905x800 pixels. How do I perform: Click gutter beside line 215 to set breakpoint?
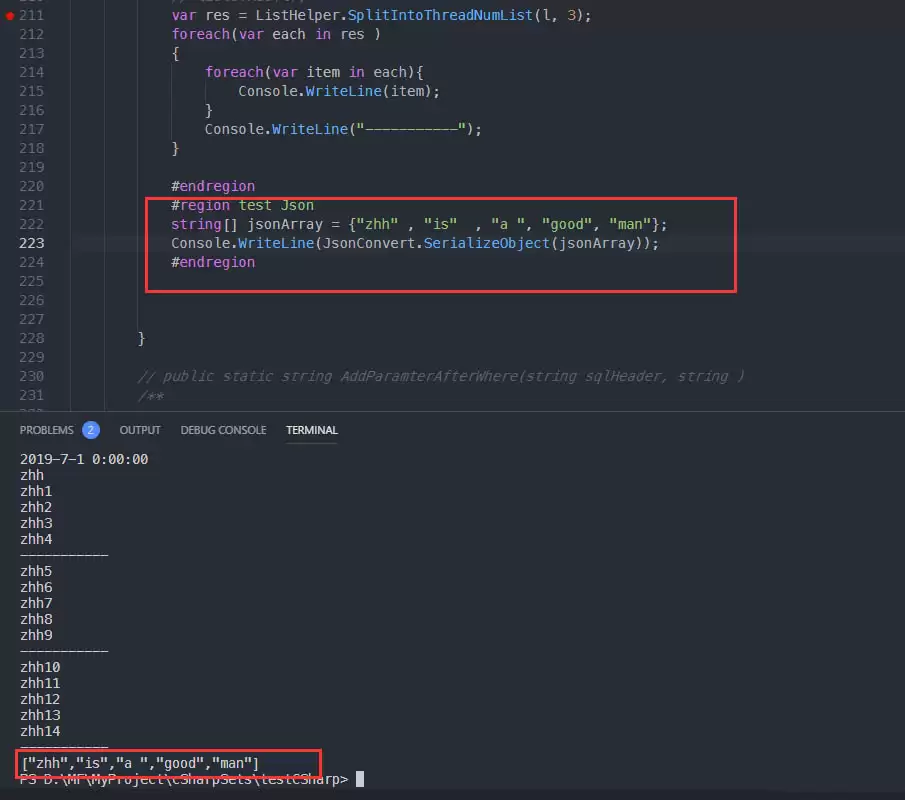click(x=9, y=90)
